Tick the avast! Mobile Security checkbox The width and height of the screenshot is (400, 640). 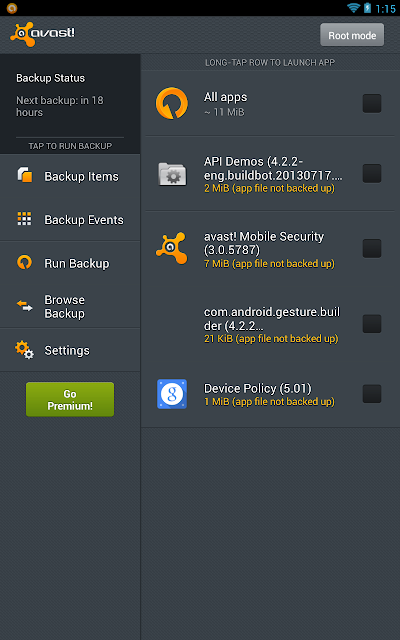point(372,249)
